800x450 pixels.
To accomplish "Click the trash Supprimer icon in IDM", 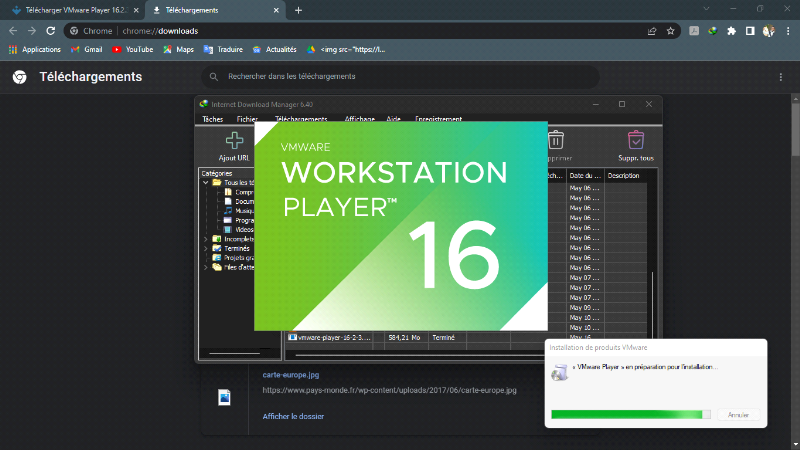I will [557, 140].
